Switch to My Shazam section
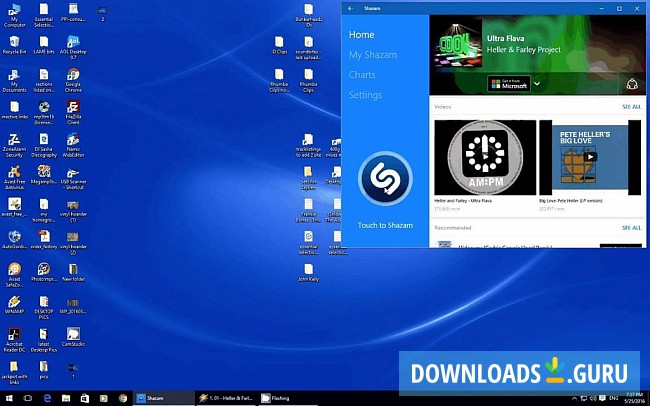This screenshot has width=650, height=406. (x=373, y=55)
